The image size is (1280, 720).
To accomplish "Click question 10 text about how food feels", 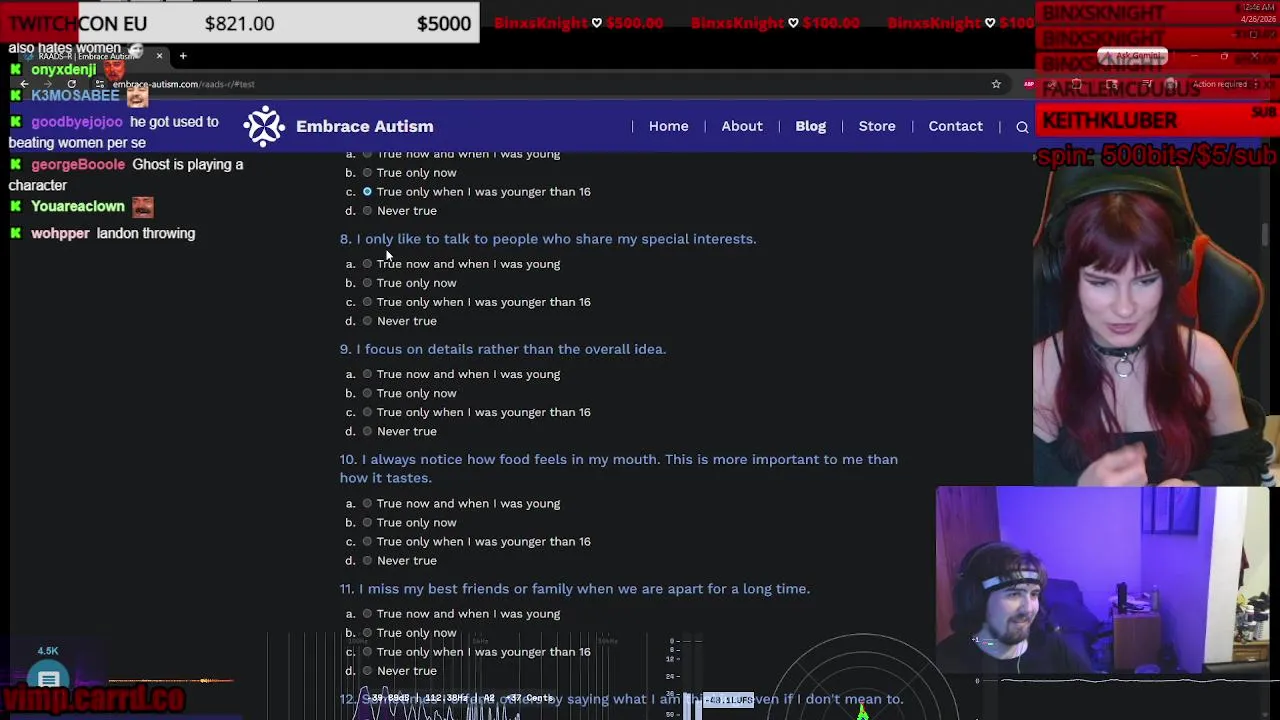I will 619,468.
